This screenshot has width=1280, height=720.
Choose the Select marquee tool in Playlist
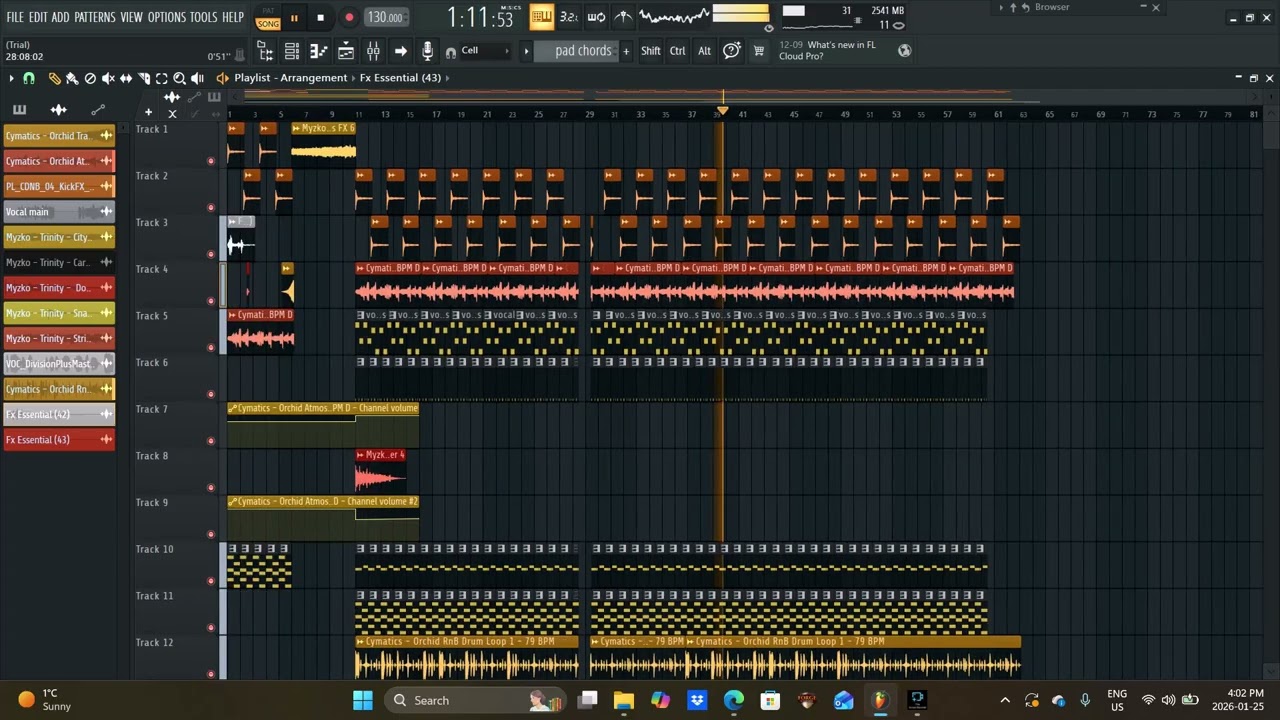pyautogui.click(x=161, y=78)
